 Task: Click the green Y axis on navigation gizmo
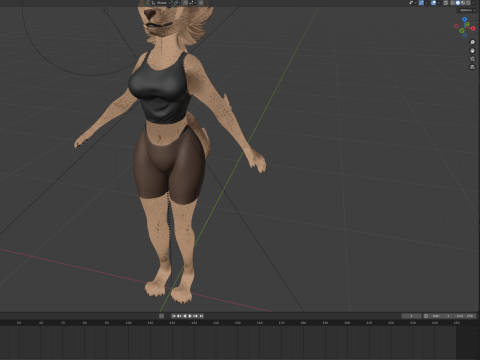click(467, 24)
